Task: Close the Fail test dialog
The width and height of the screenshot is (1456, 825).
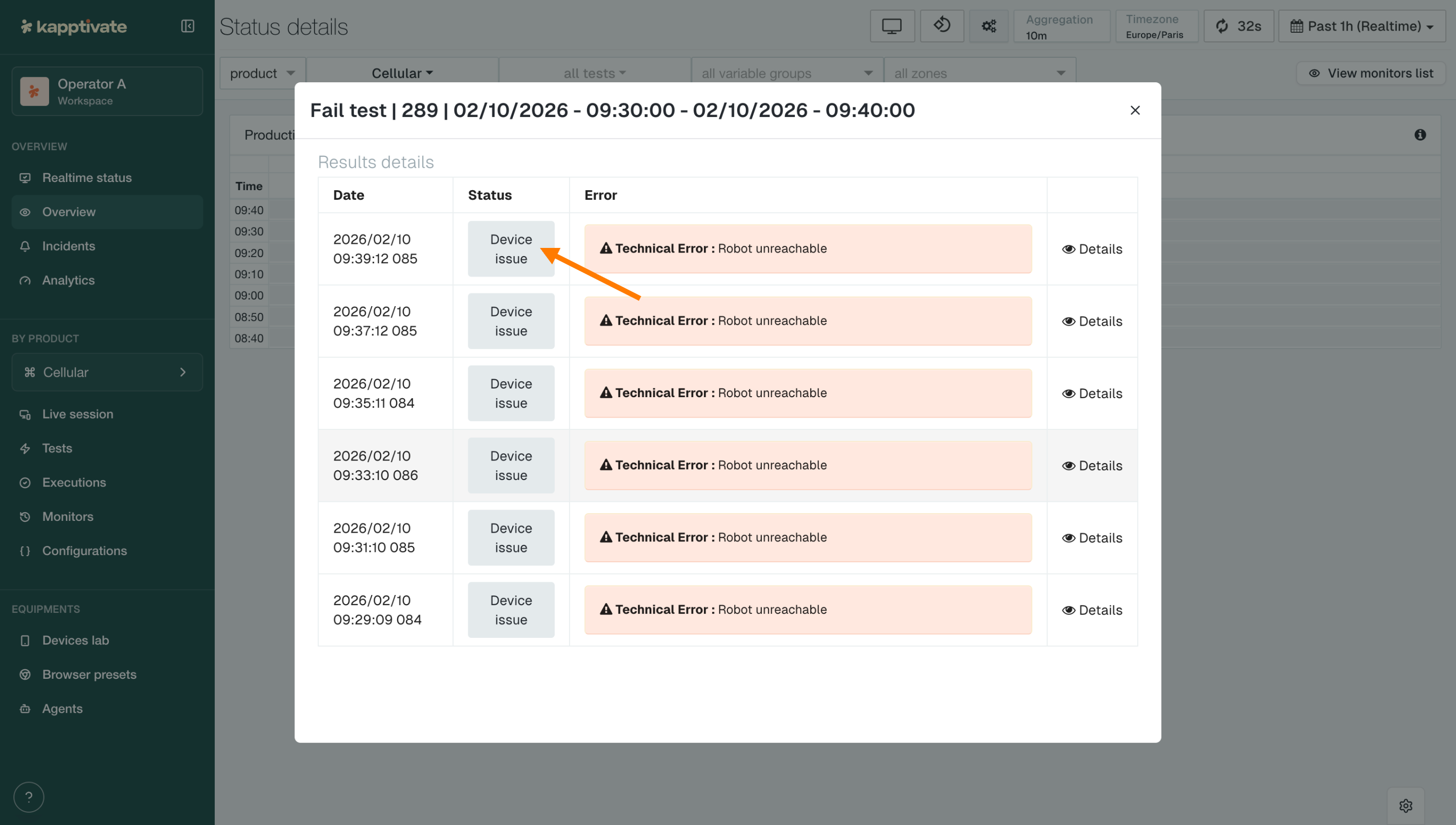Action: (x=1135, y=110)
